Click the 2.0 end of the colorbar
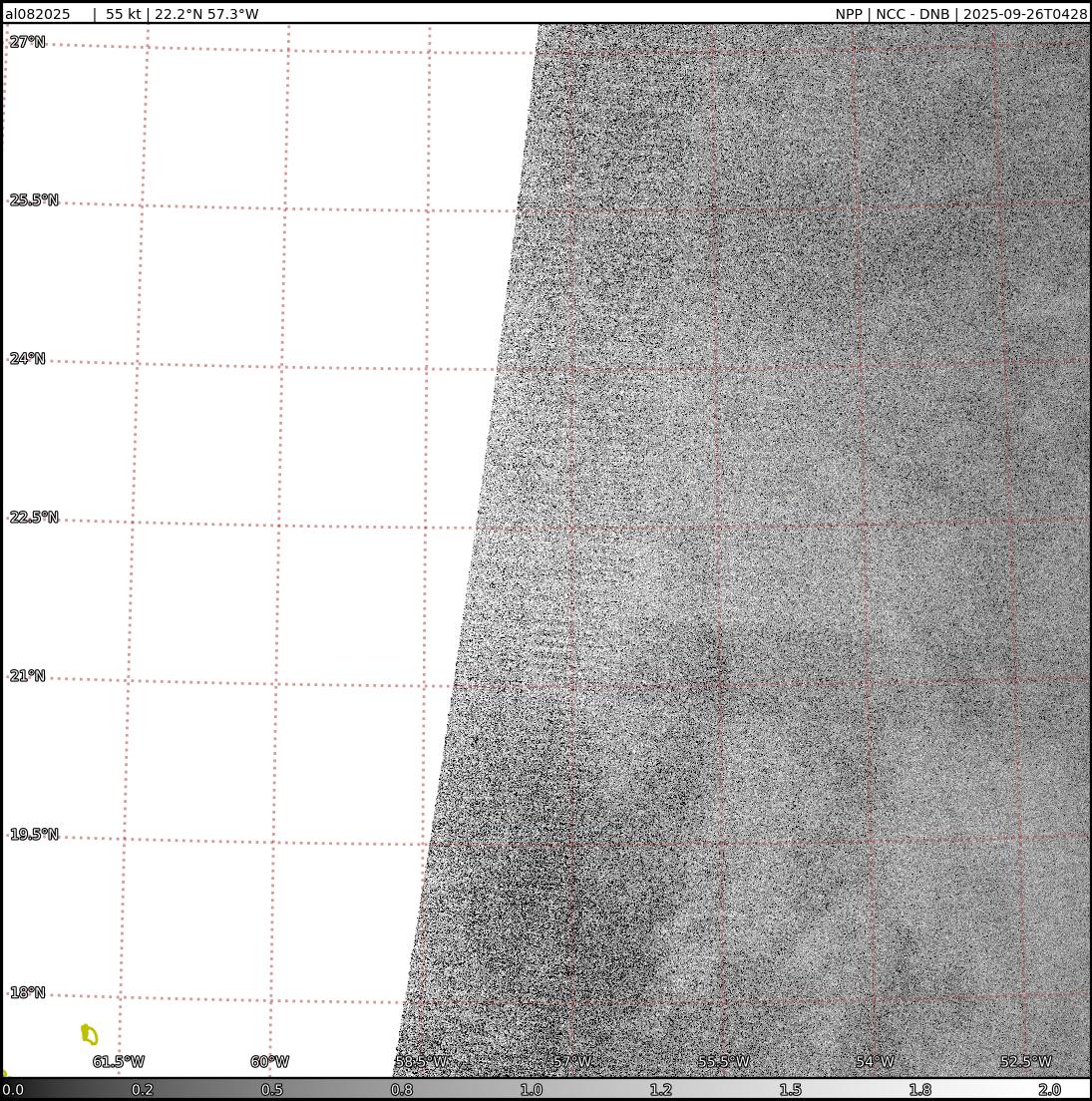Viewport: 1092px width, 1101px height. [1049, 1090]
